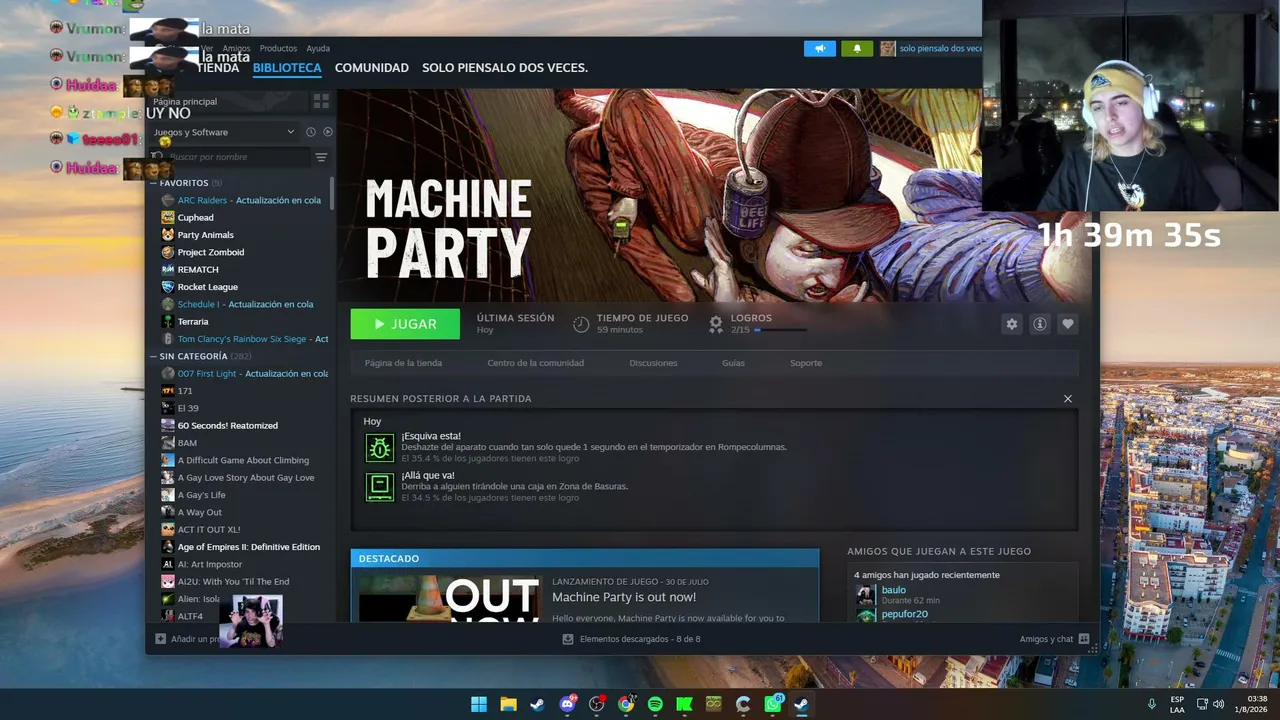Toggle the ready-to-play filter icon
1280x720 pixels.
click(x=328, y=132)
